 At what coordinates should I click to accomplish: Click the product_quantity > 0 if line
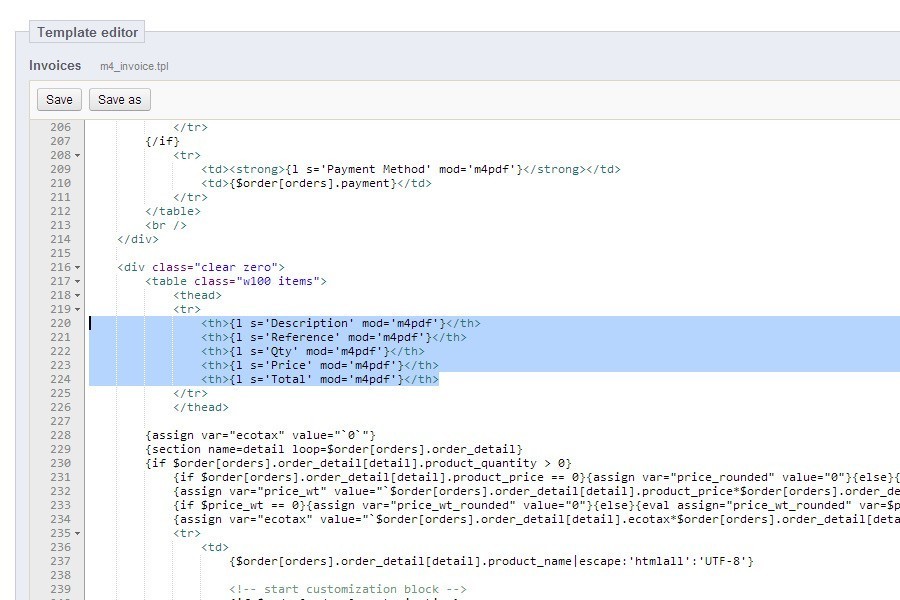point(359,463)
